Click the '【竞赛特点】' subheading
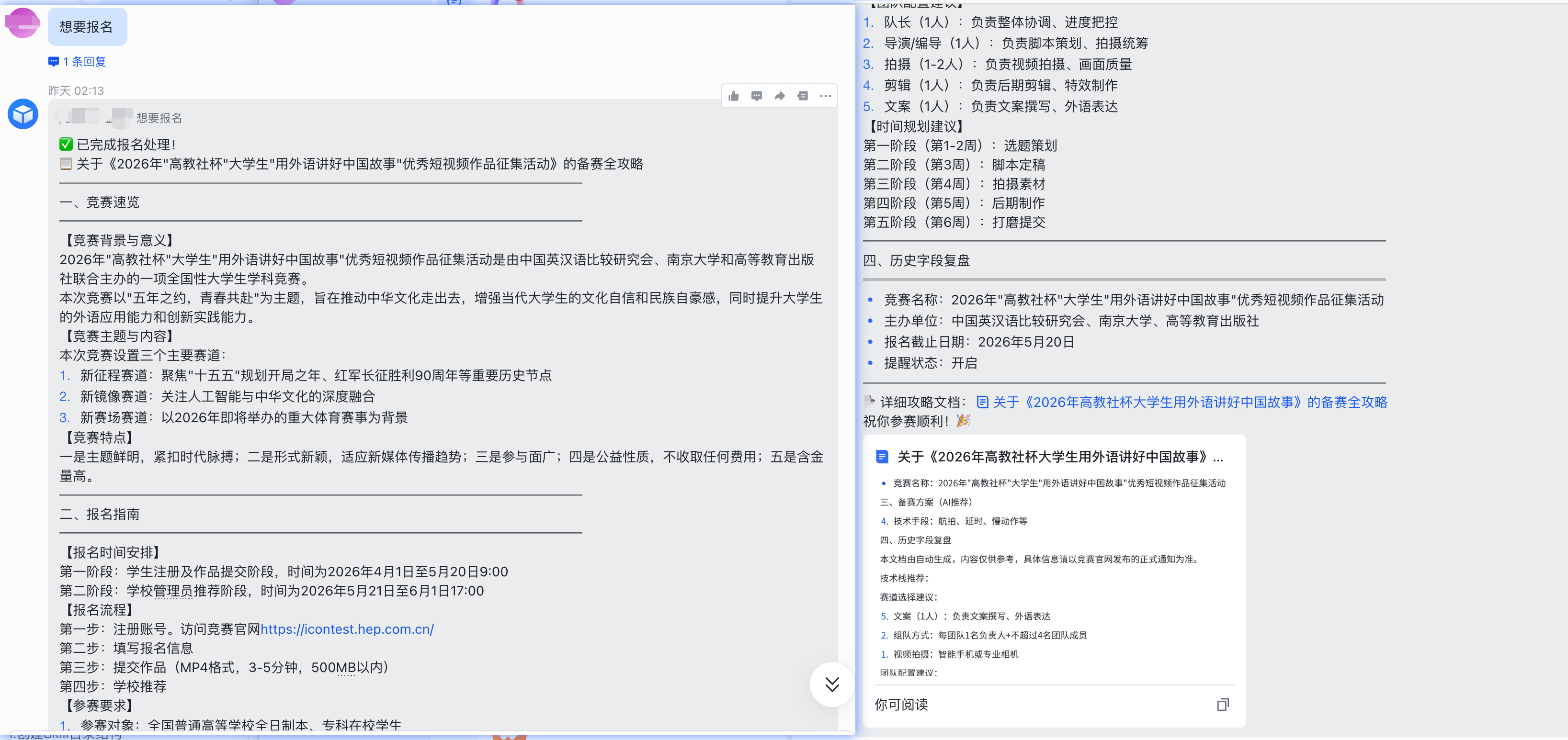Screen dimensions: 1568x740 click(x=100, y=437)
